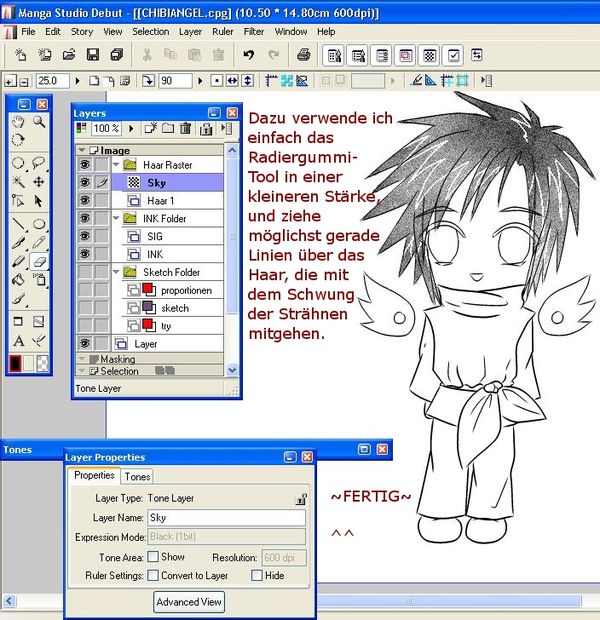
Task: Open the File menu
Action: pos(28,32)
